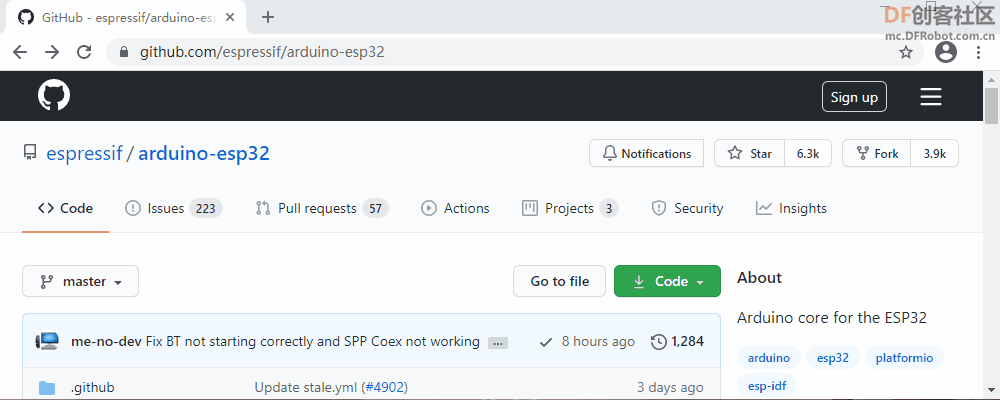Click the browser address bar URL
This screenshot has width=1000, height=400.
tap(262, 52)
